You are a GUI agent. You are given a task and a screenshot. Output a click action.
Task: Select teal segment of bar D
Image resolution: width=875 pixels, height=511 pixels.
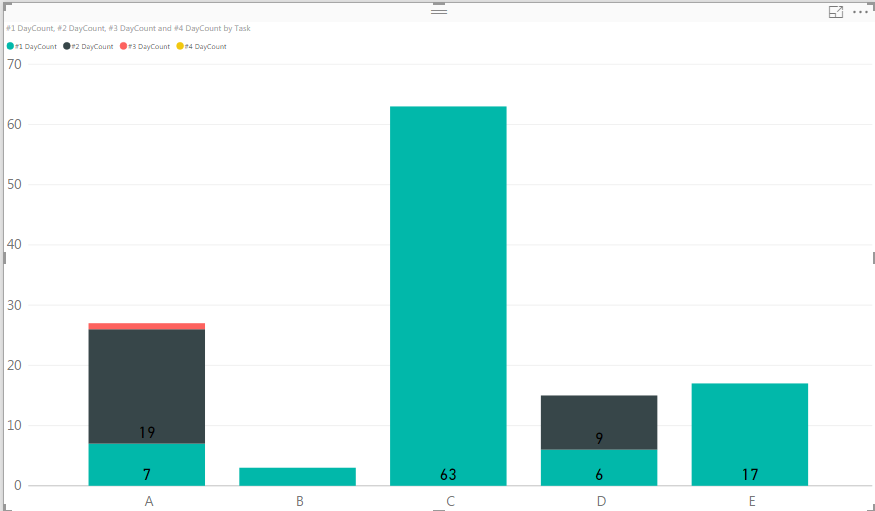pyautogui.click(x=599, y=467)
